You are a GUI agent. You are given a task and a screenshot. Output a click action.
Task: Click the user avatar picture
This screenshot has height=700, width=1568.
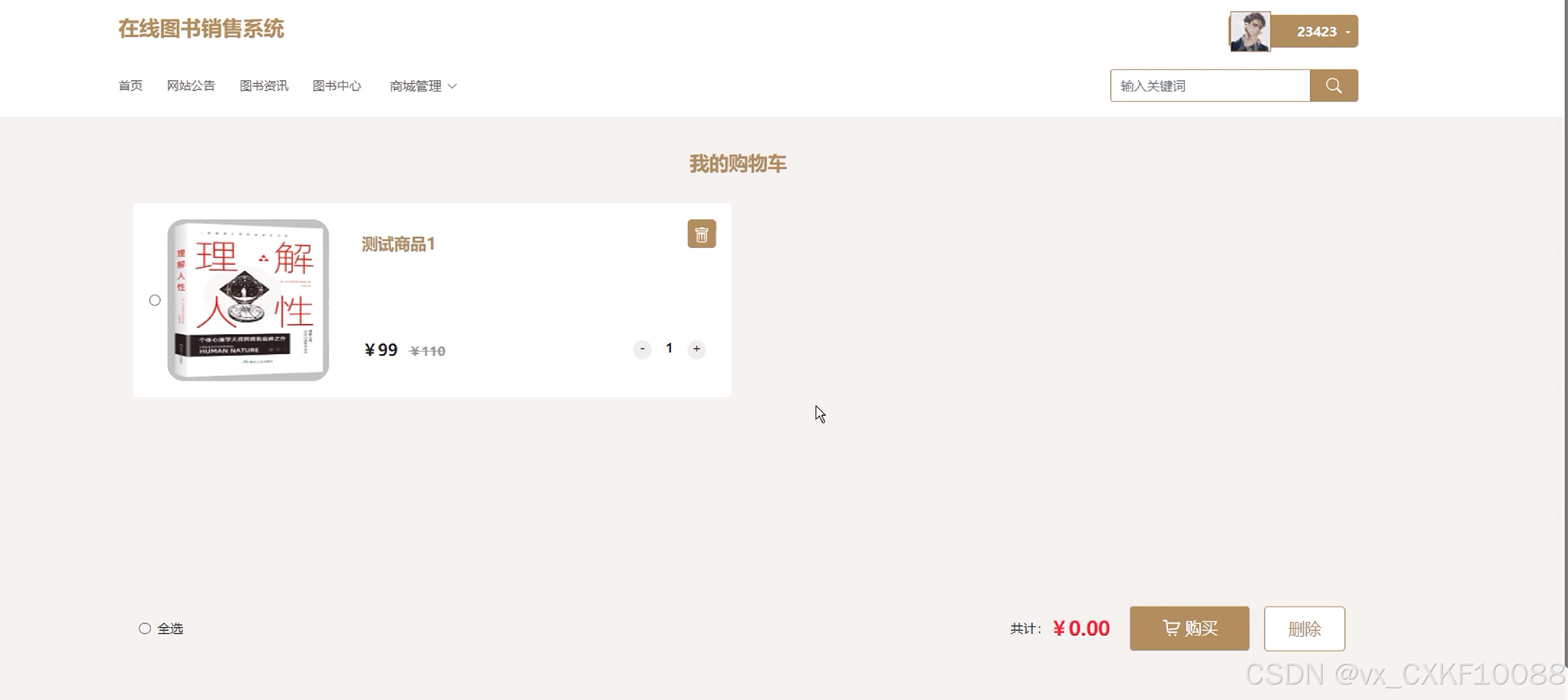click(x=1250, y=32)
